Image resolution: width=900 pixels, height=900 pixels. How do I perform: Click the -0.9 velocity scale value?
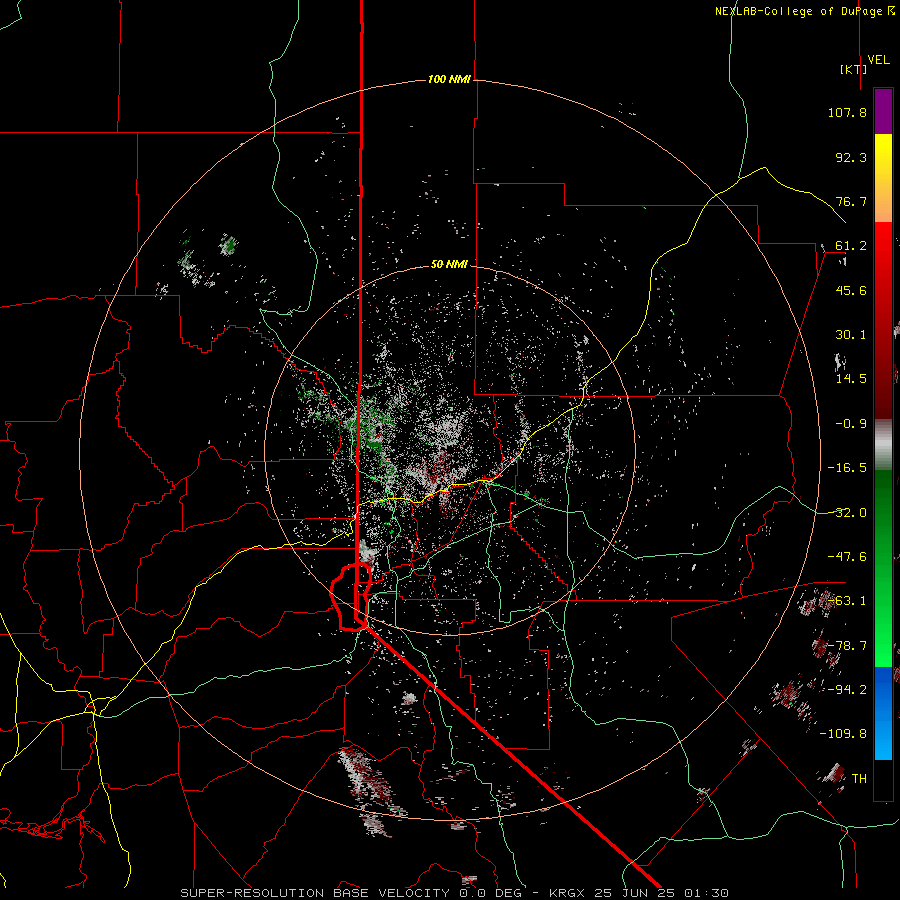(x=851, y=424)
